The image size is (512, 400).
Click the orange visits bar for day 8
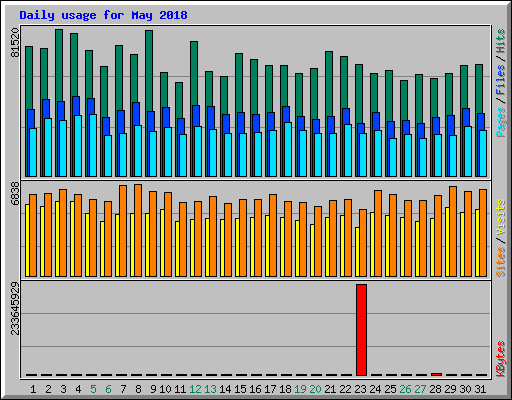(138, 230)
